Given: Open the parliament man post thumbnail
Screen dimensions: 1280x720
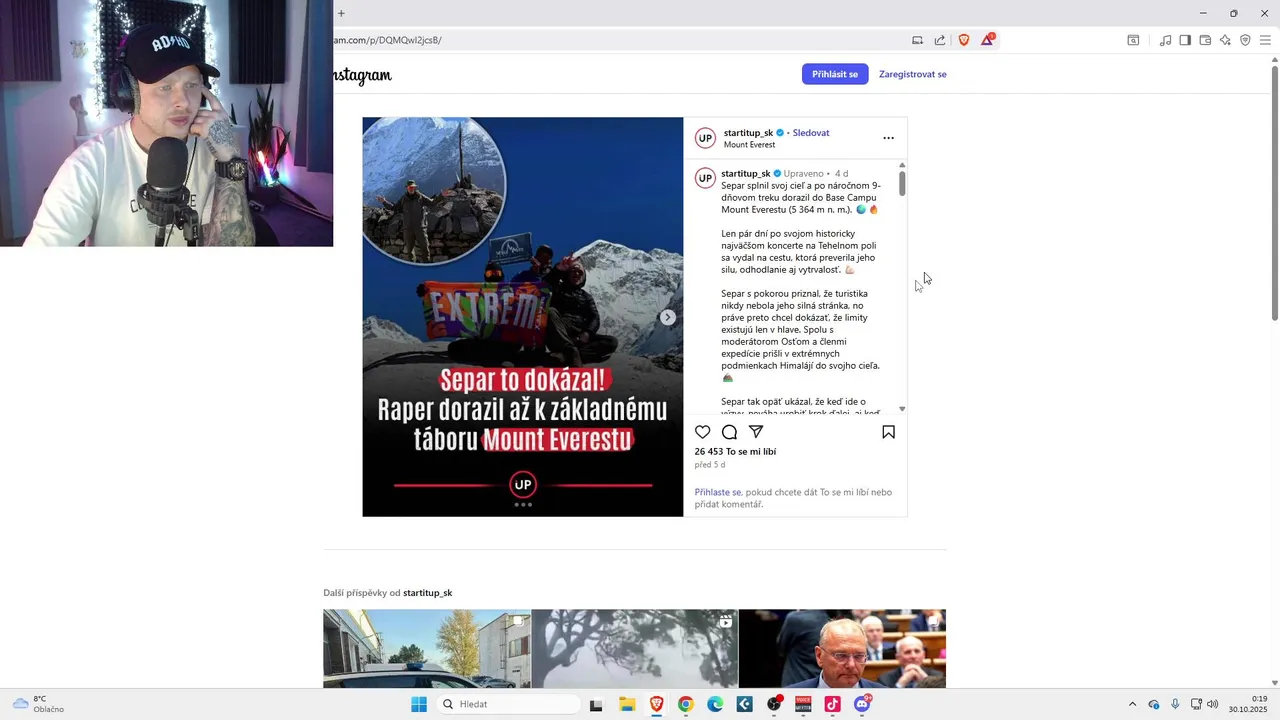Looking at the screenshot, I should pos(842,649).
